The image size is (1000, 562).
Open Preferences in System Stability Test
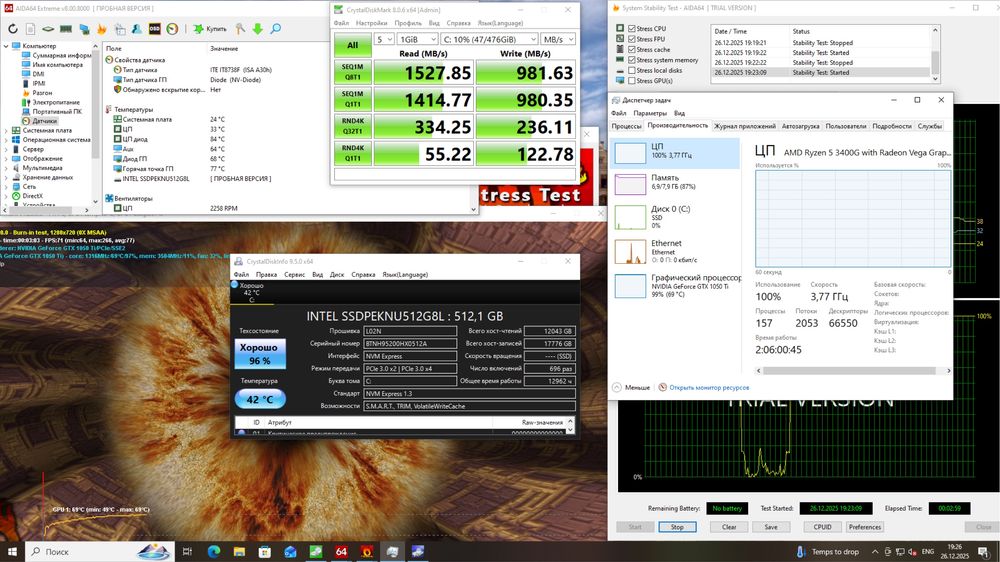tap(865, 527)
